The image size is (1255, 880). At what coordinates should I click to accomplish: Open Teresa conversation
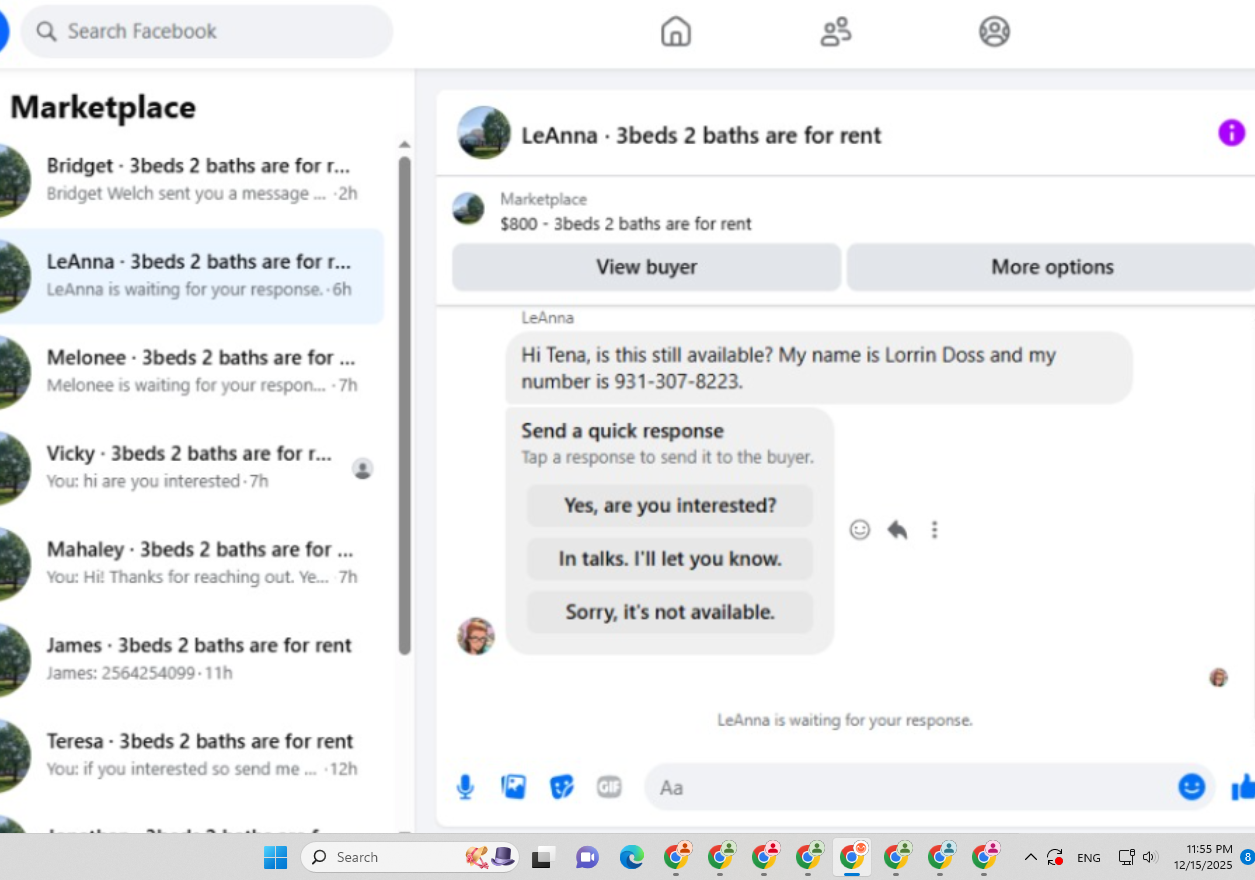192,756
